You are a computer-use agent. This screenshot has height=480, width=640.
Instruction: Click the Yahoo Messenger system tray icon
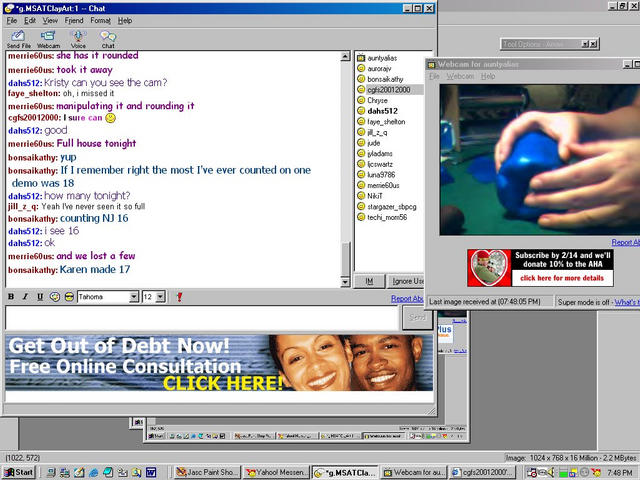pos(596,472)
